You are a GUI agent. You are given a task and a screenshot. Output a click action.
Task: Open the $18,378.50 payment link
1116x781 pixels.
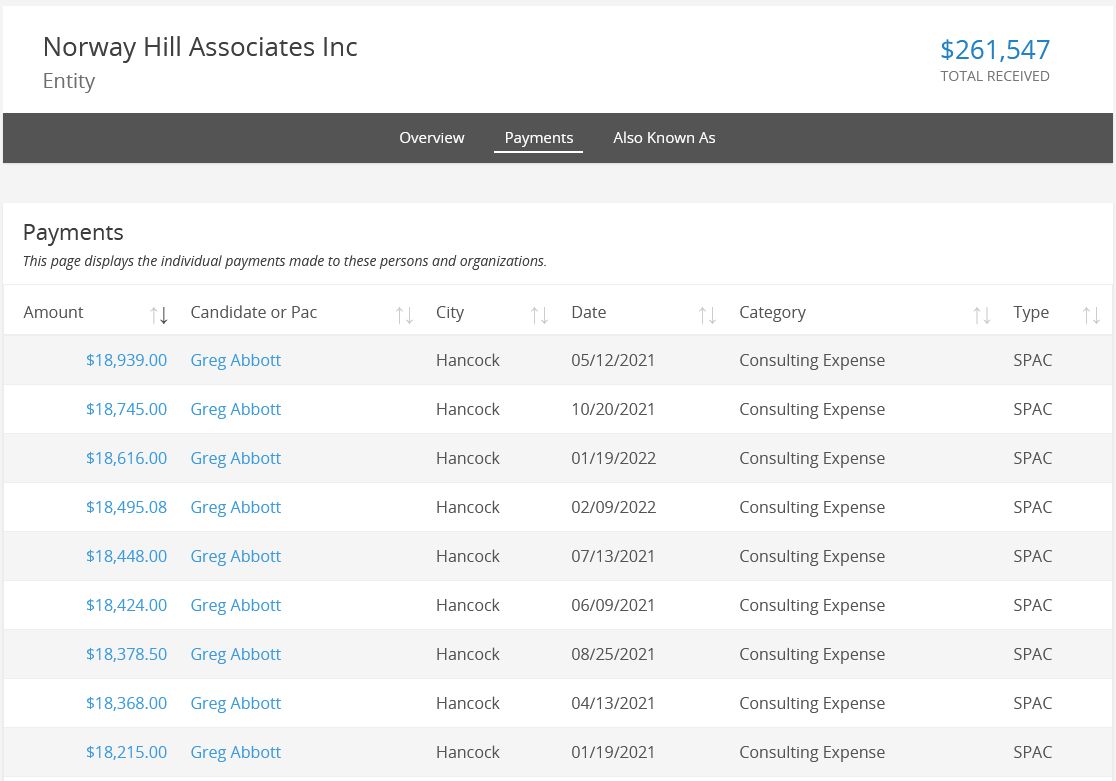[x=126, y=654]
